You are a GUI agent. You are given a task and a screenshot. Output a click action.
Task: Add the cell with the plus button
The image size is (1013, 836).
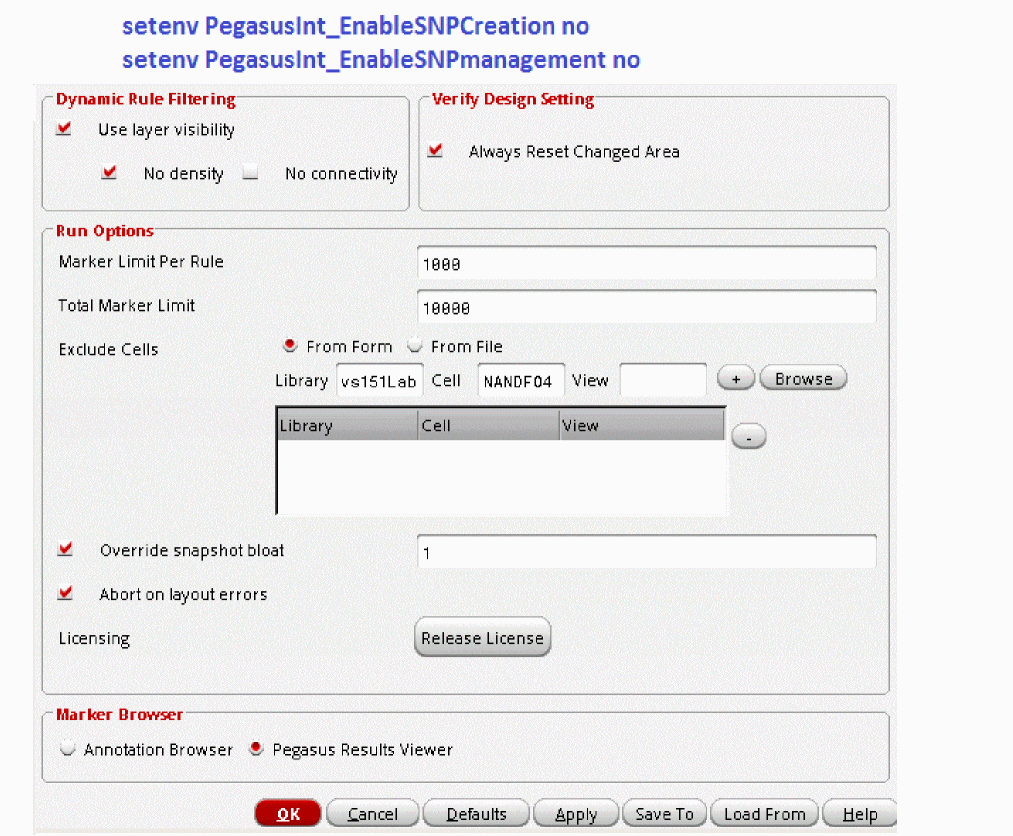[736, 379]
